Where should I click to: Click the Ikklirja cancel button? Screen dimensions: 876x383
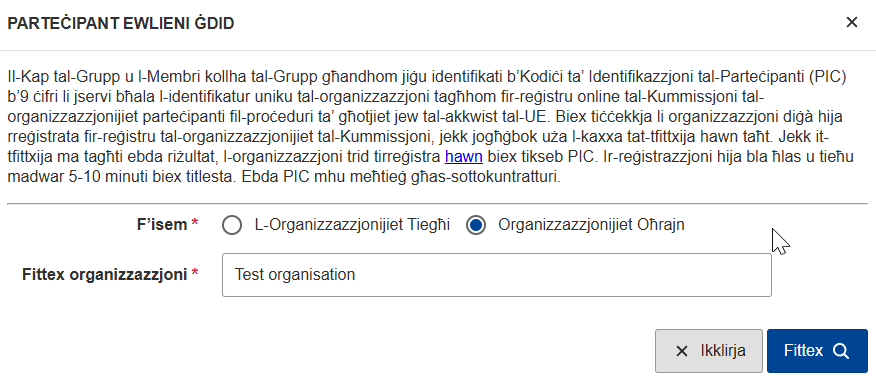[708, 351]
